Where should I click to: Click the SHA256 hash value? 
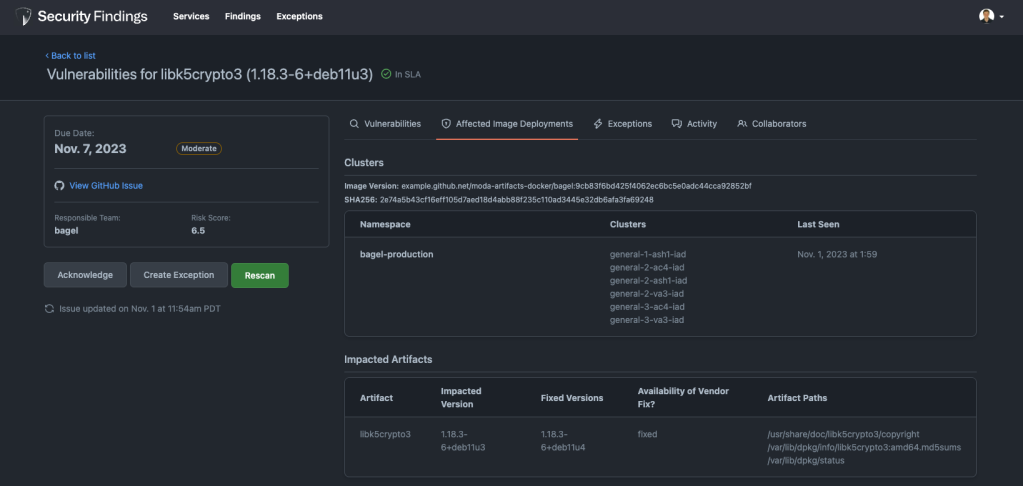pyautogui.click(x=517, y=200)
